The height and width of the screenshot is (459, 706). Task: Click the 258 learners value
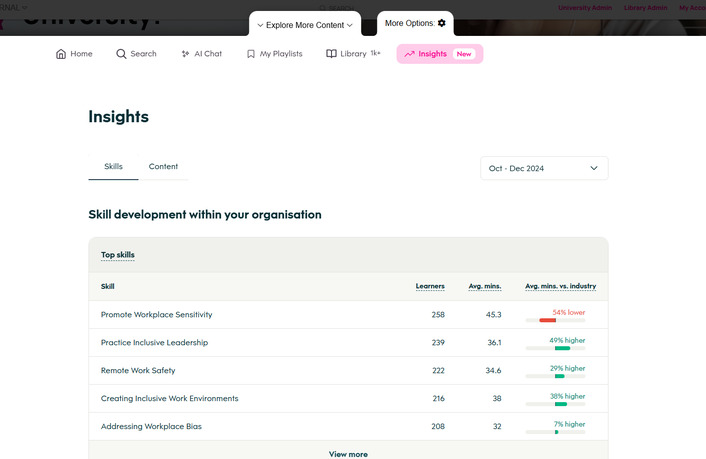tap(438, 315)
